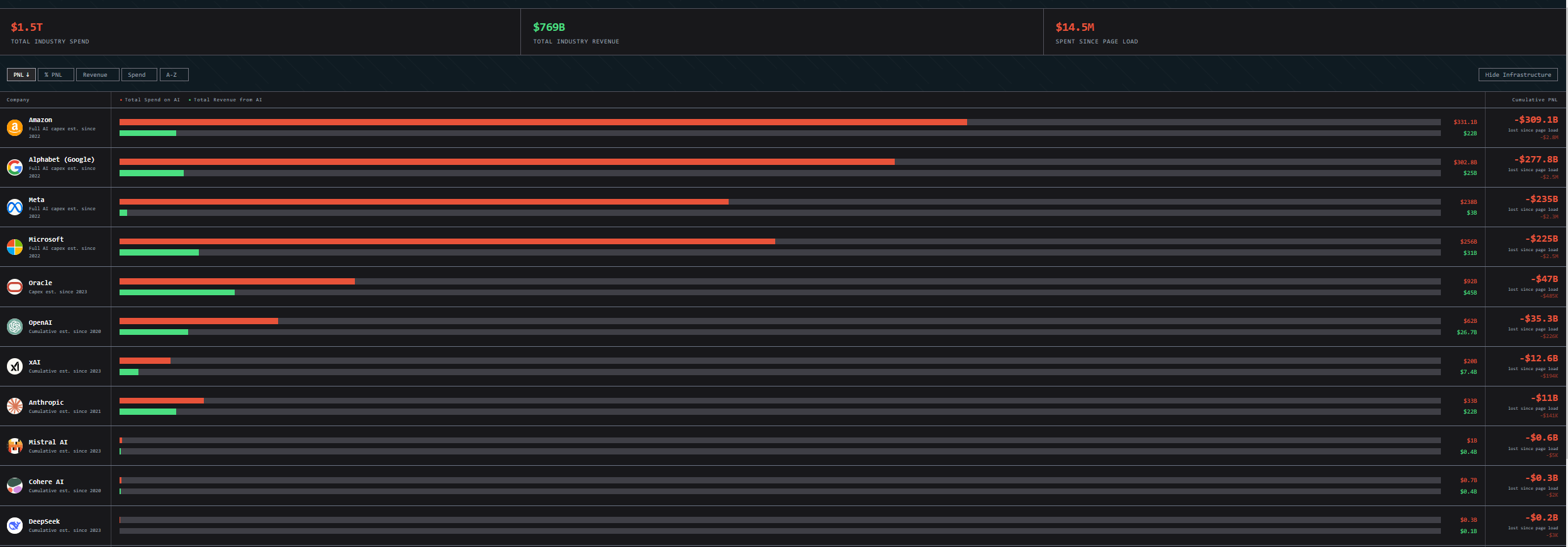Click Microsoft's green AI revenue bar
Viewport: 1568px width, 547px height.
tap(159, 252)
